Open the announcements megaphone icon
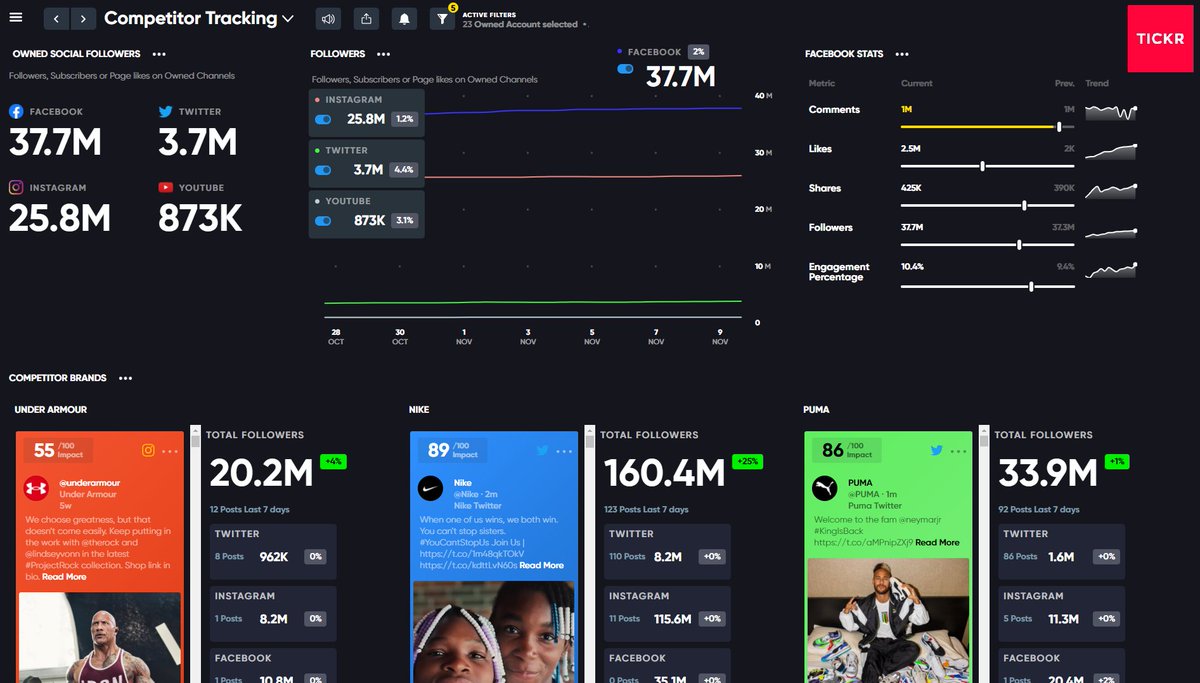Viewport: 1200px width, 683px height. [328, 18]
